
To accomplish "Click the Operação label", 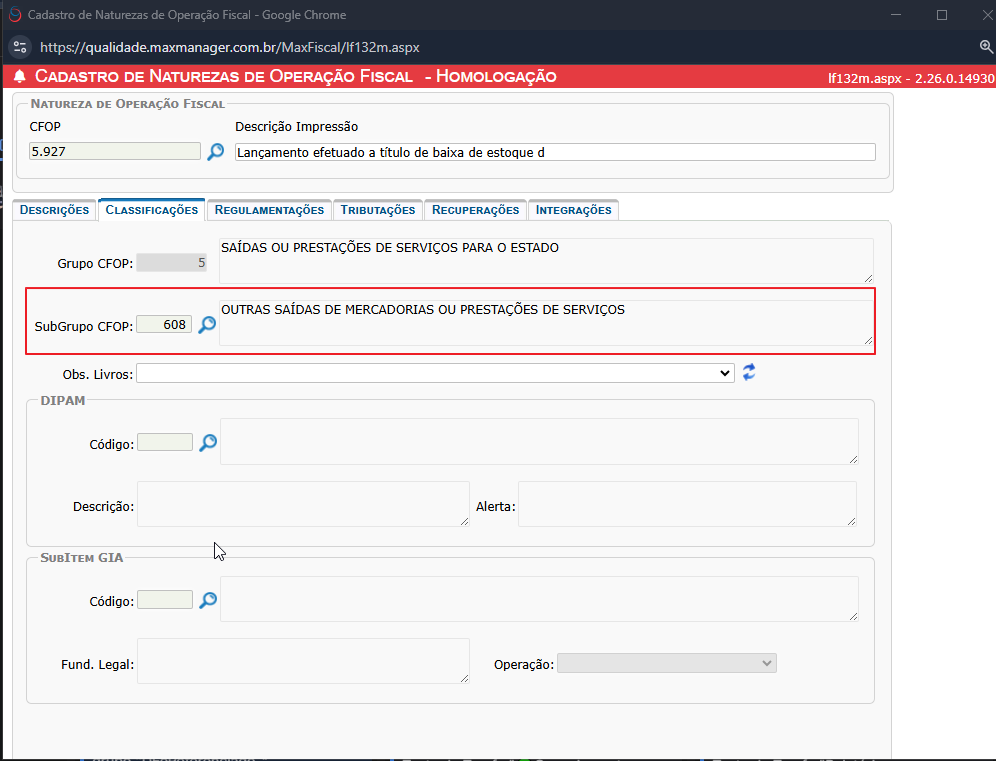I will (524, 664).
